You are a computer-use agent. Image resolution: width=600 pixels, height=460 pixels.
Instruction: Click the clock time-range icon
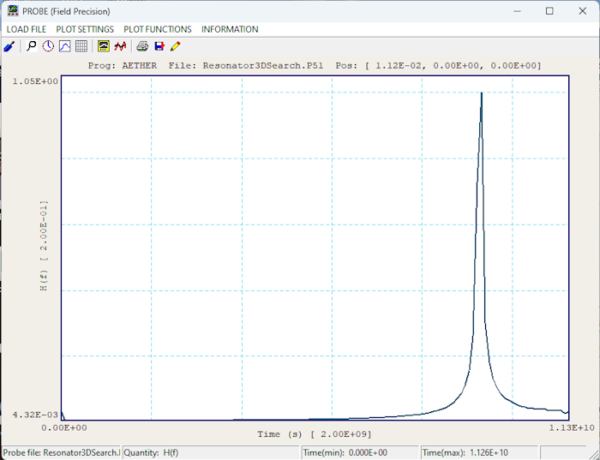tap(48, 46)
